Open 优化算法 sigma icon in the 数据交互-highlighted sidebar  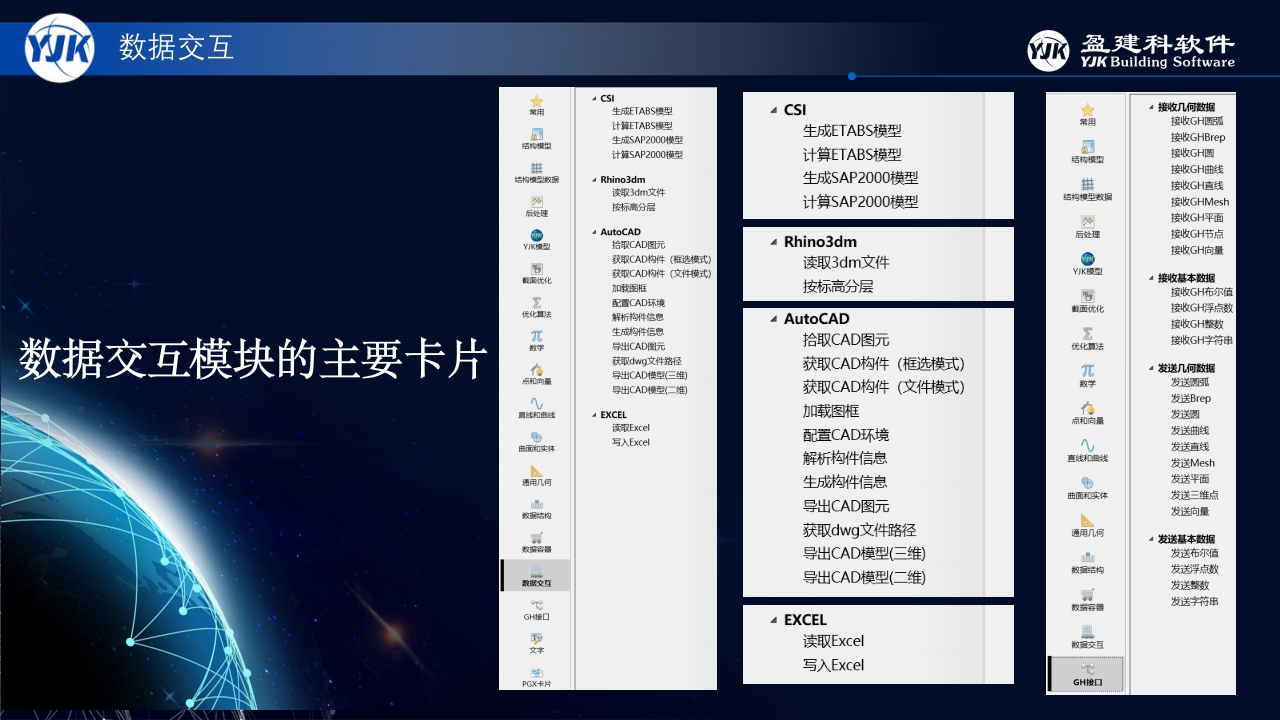coord(537,302)
